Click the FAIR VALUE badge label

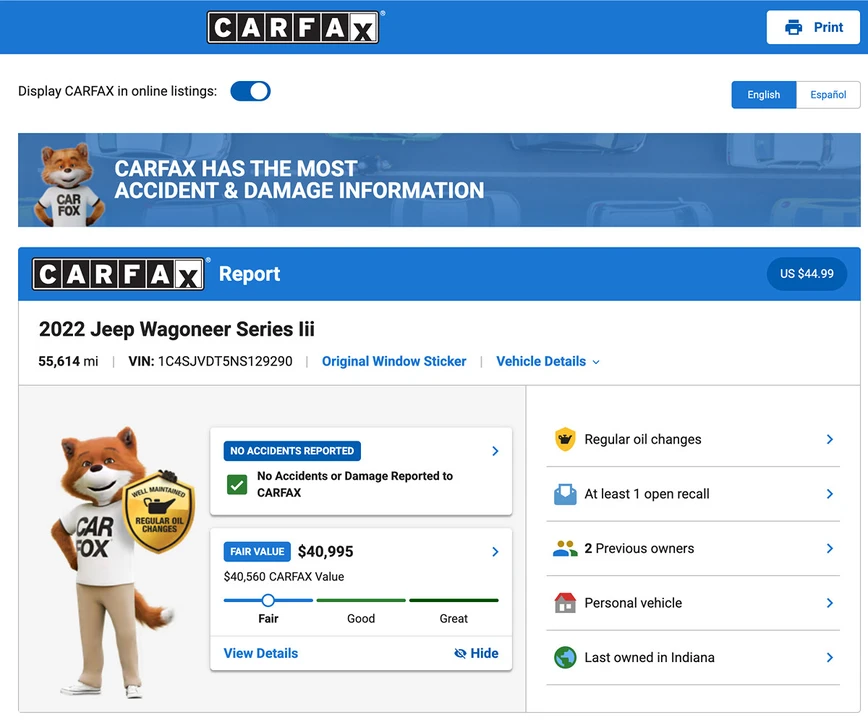pyautogui.click(x=257, y=552)
